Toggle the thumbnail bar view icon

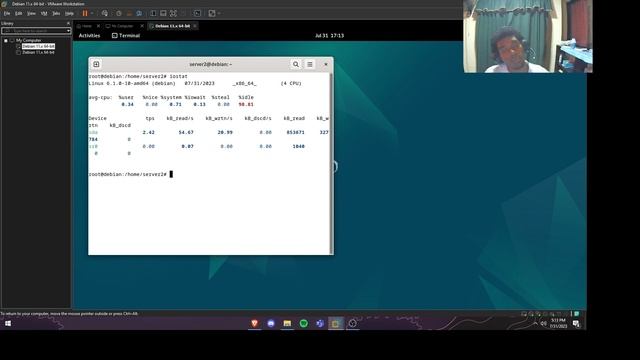click(x=163, y=13)
